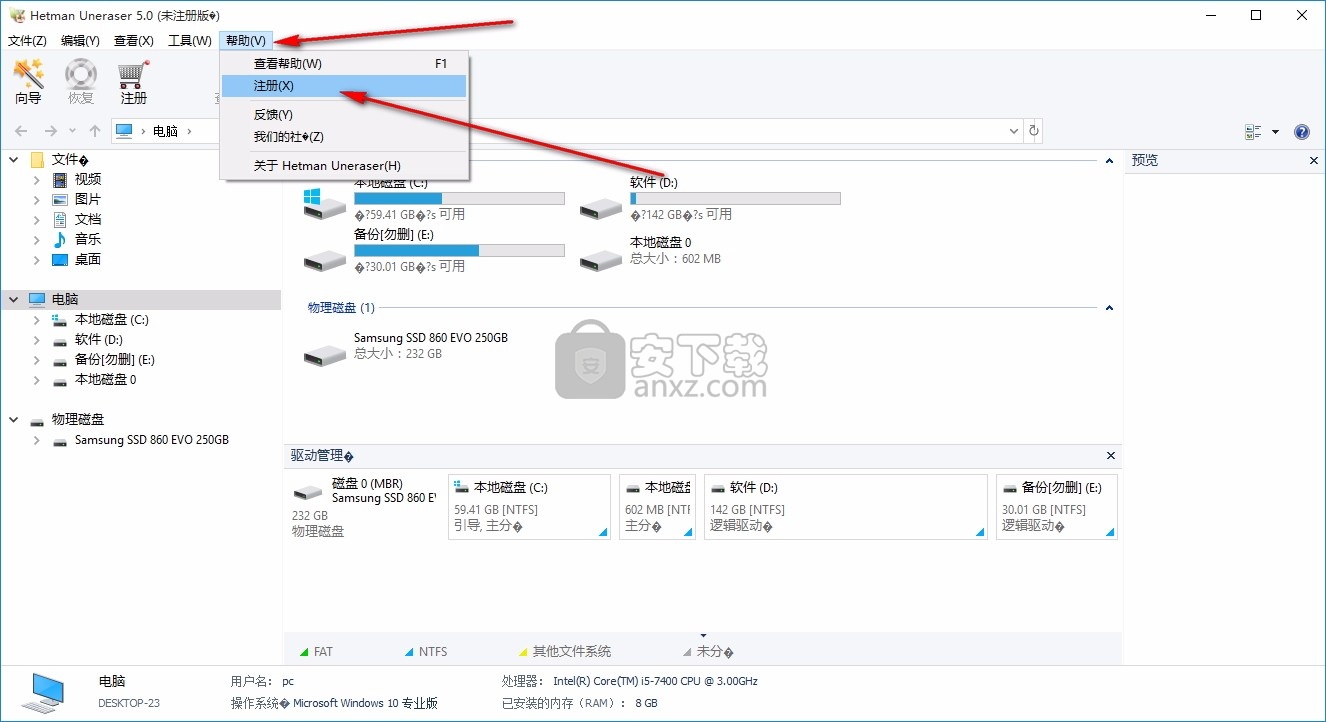Expand 图片 tree node
Viewport: 1326px width, 722px height.
tap(37, 199)
